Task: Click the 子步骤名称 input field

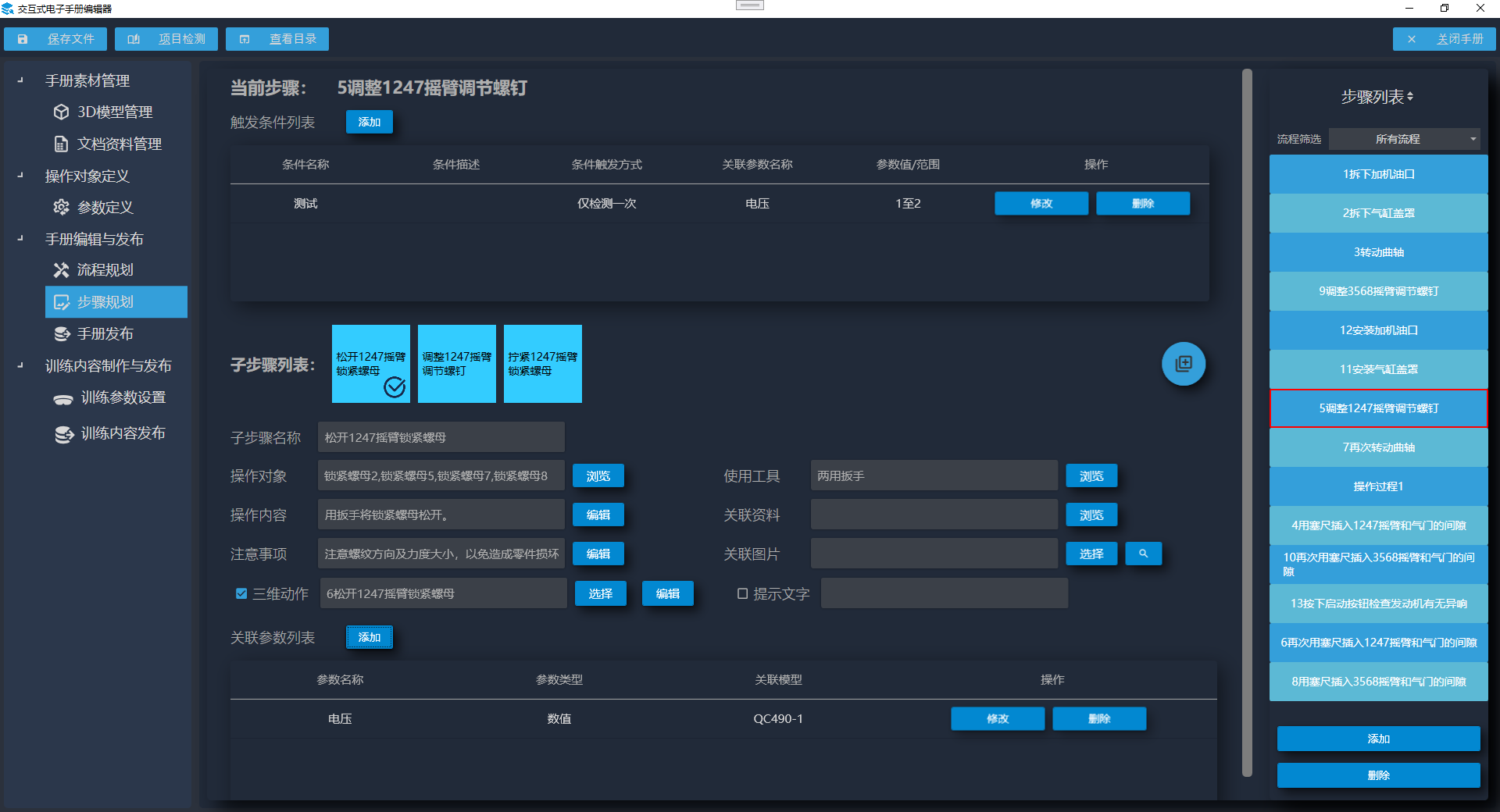Action: (441, 437)
